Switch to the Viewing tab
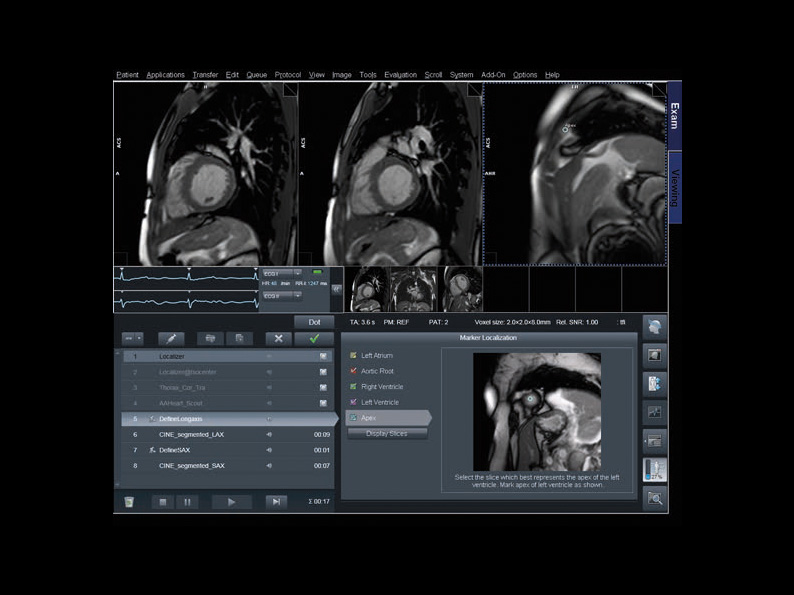The width and height of the screenshot is (794, 595). tap(675, 187)
